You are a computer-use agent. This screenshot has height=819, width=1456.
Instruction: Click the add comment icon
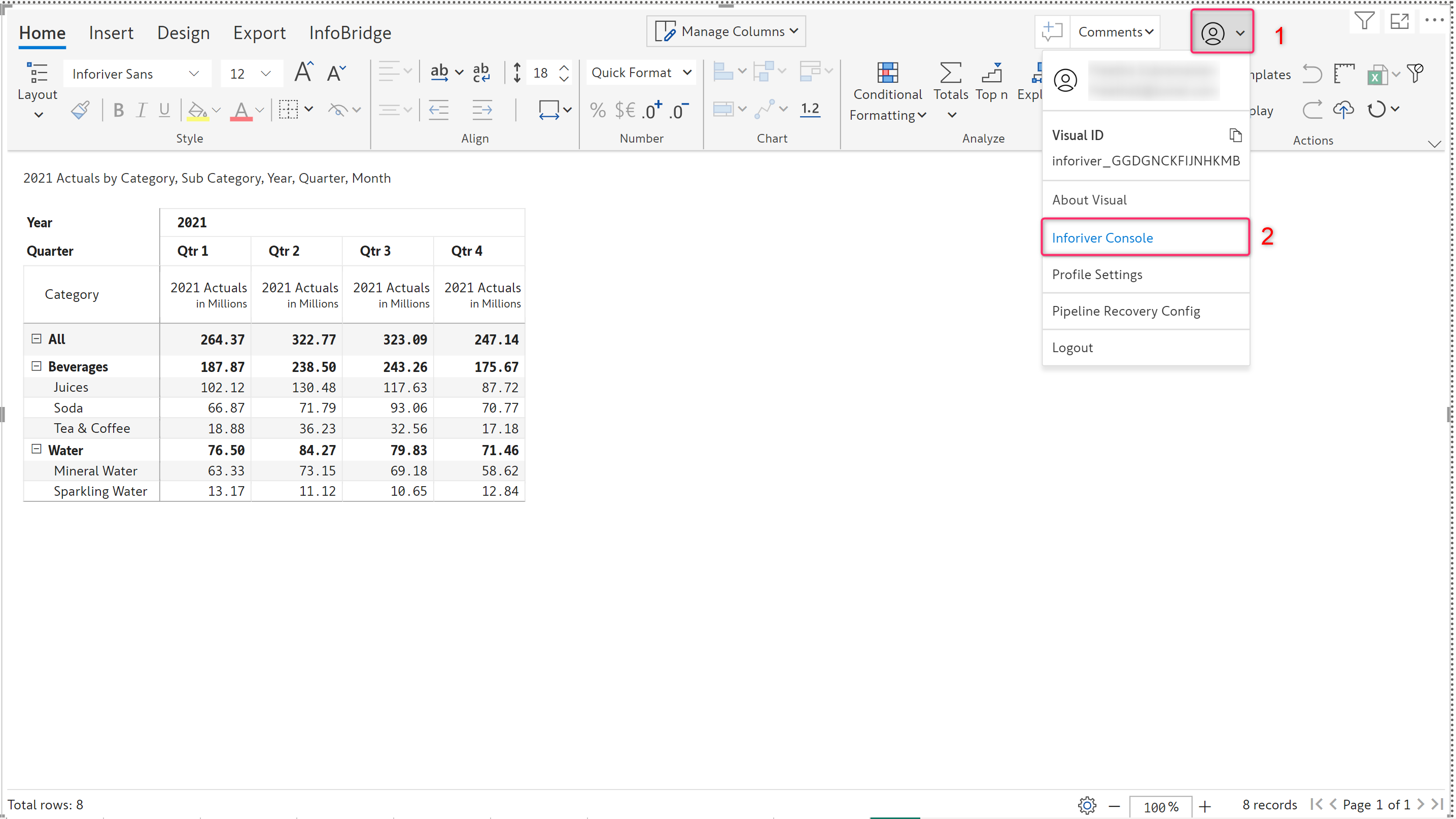[x=1052, y=31]
